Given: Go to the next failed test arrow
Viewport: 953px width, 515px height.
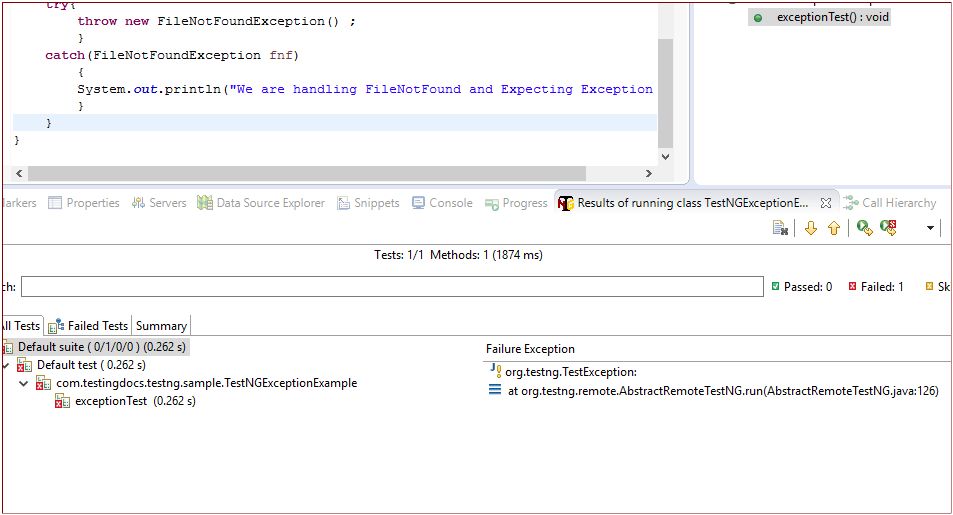Looking at the screenshot, I should [x=811, y=228].
